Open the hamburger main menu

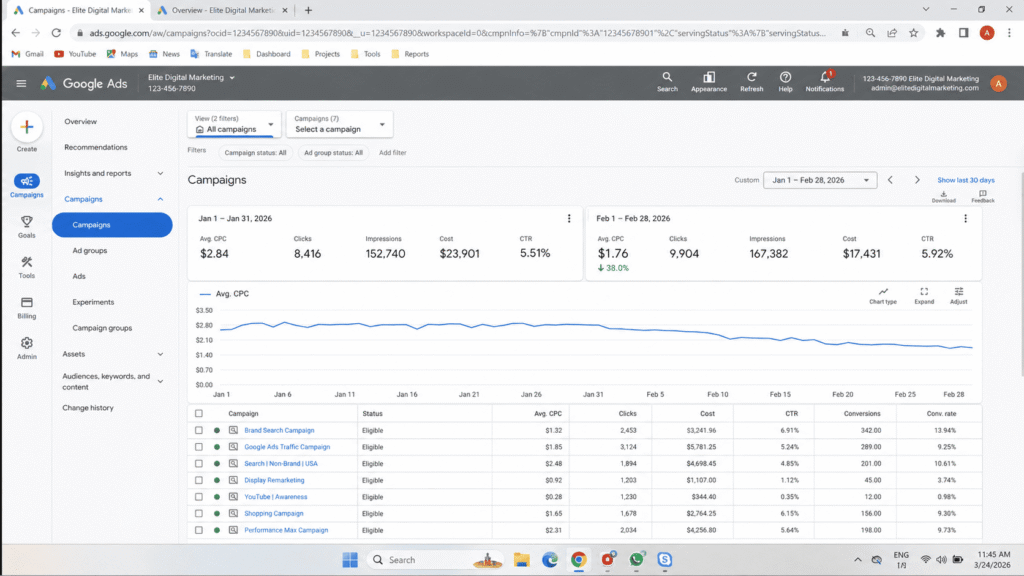click(x=21, y=84)
